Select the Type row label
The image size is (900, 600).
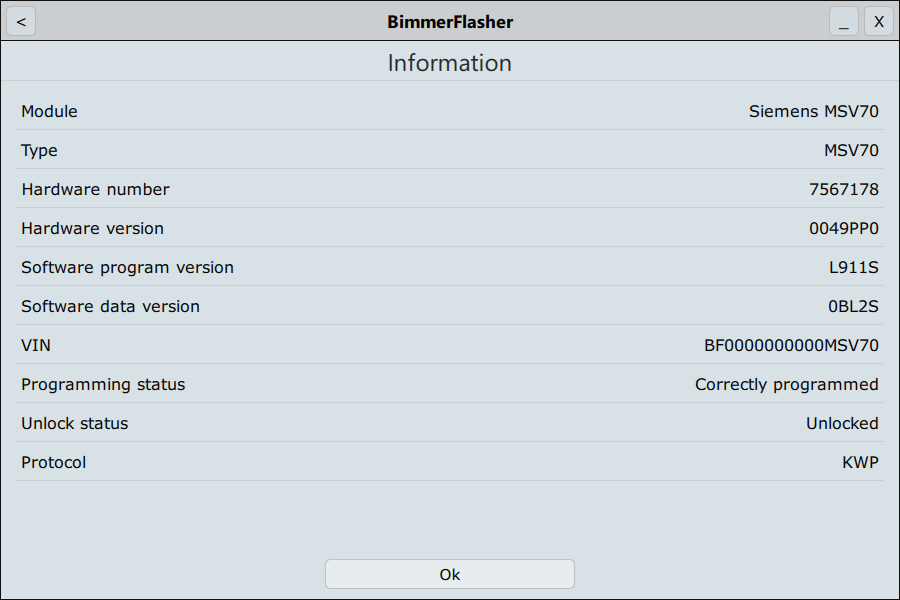[39, 150]
